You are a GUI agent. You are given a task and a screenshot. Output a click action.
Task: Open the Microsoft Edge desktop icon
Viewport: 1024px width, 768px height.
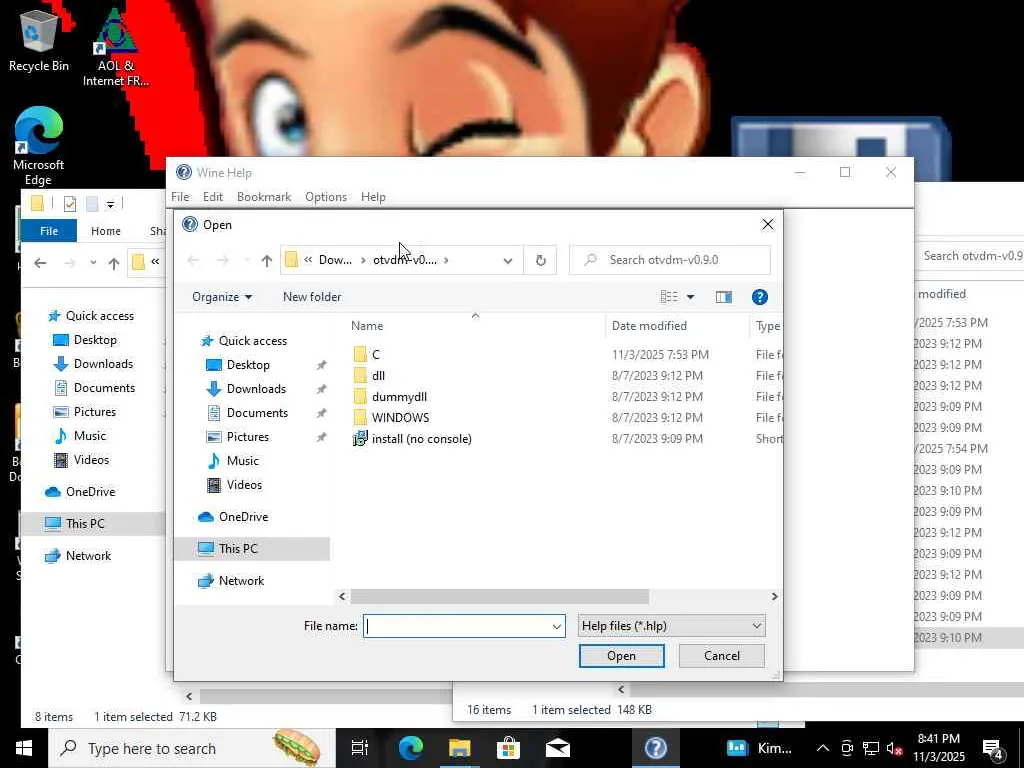[x=39, y=147]
